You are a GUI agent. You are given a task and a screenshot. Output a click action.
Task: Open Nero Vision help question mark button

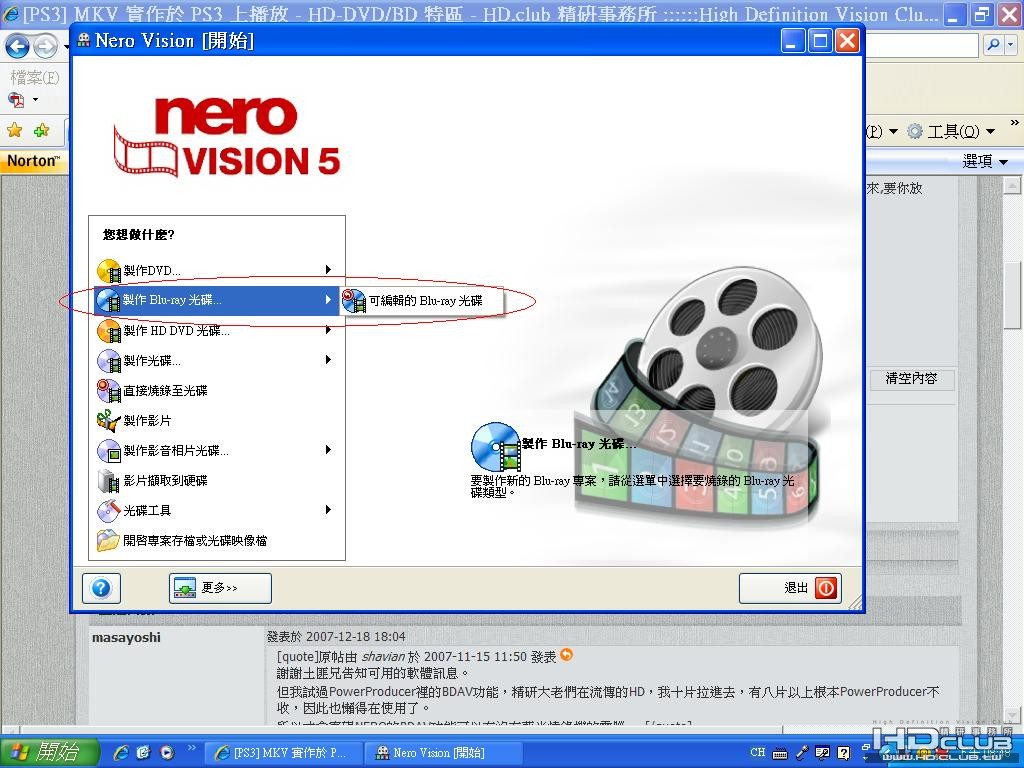[x=101, y=588]
